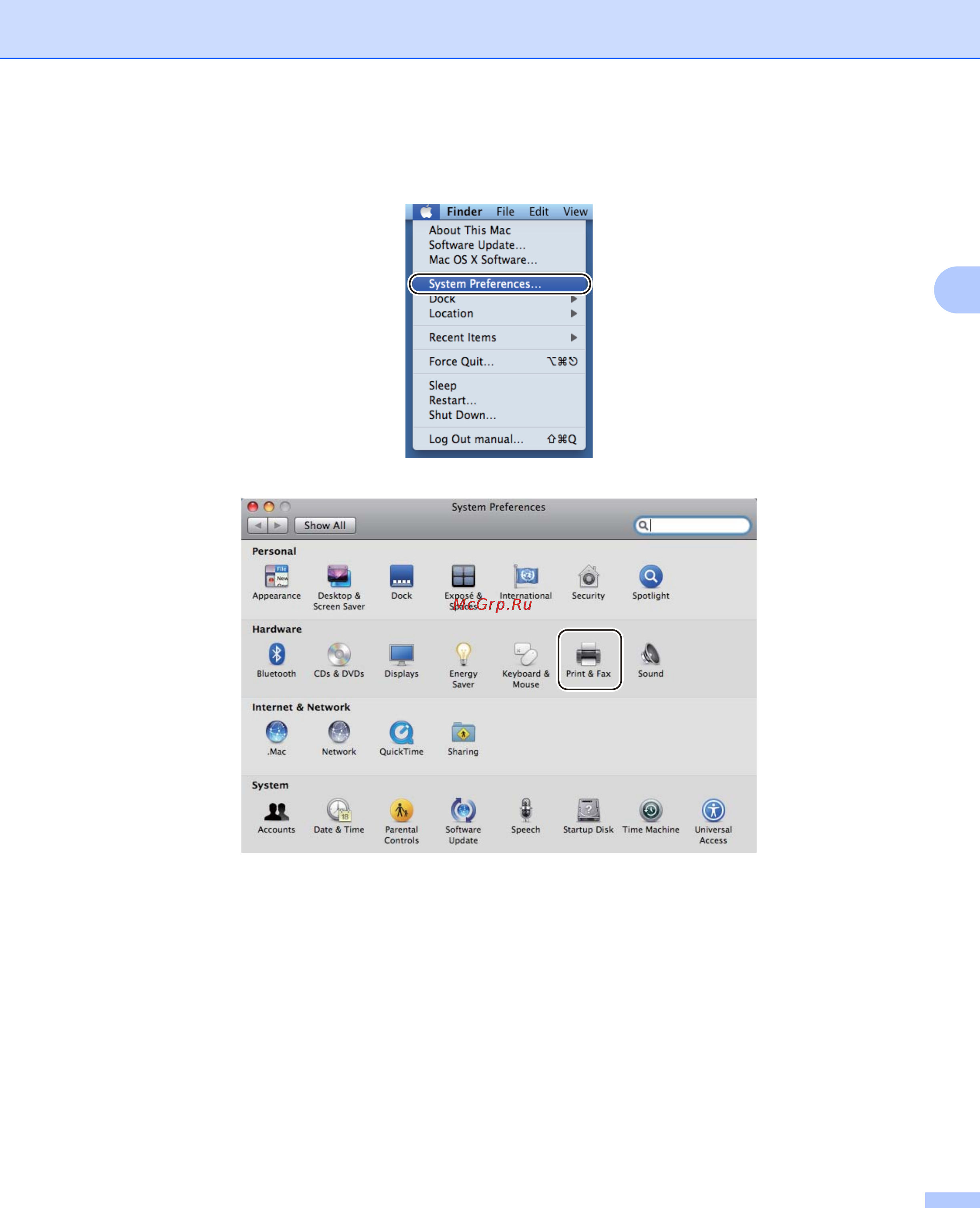Open Startup Disk preferences

588,816
